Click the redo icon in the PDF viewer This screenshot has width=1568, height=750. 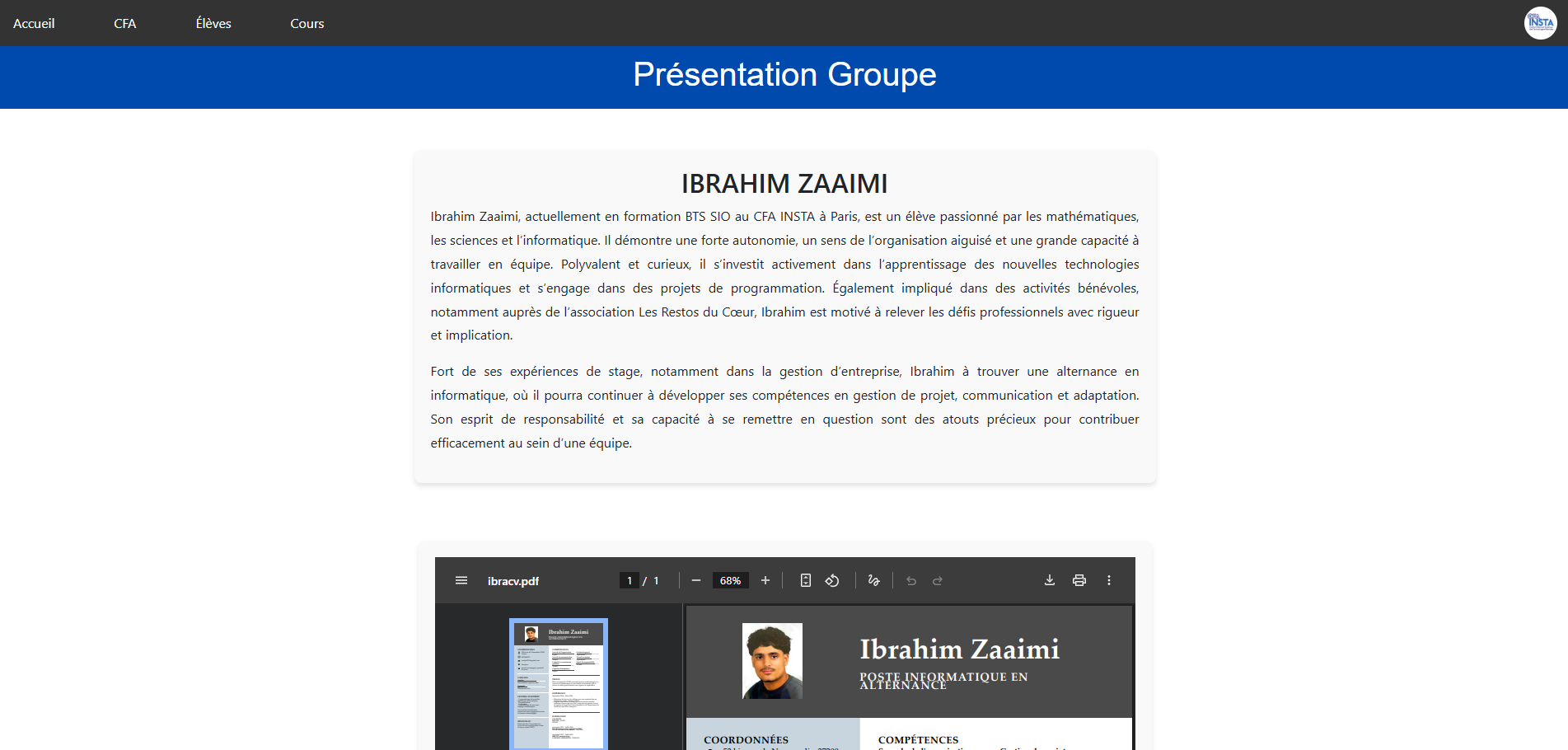tap(938, 580)
